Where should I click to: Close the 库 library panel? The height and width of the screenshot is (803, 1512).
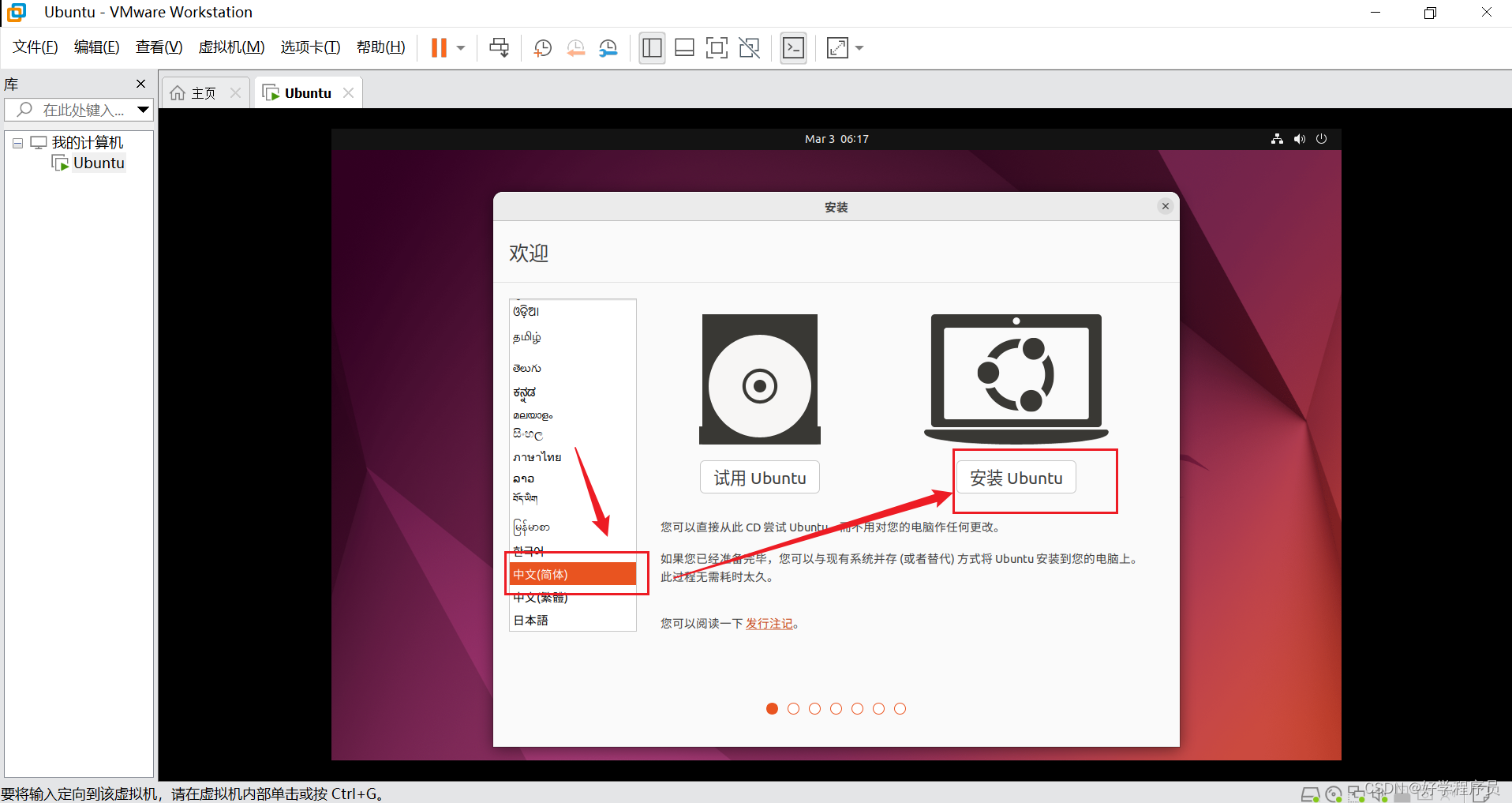[x=141, y=84]
